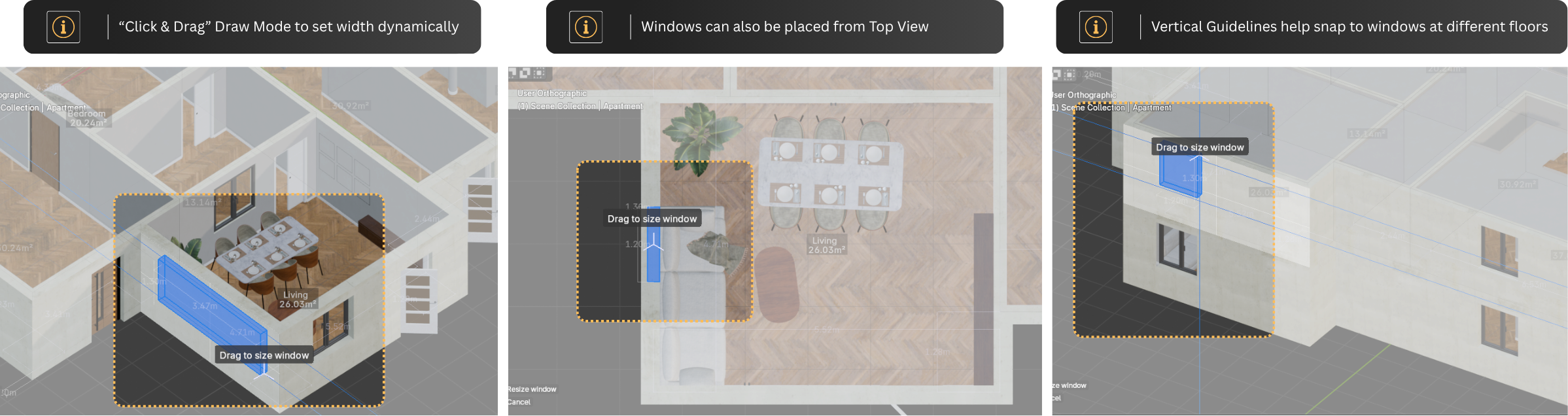The height and width of the screenshot is (416, 1568).
Task: Click the "Bedroom 20.24m²" room label
Action: tap(87, 118)
